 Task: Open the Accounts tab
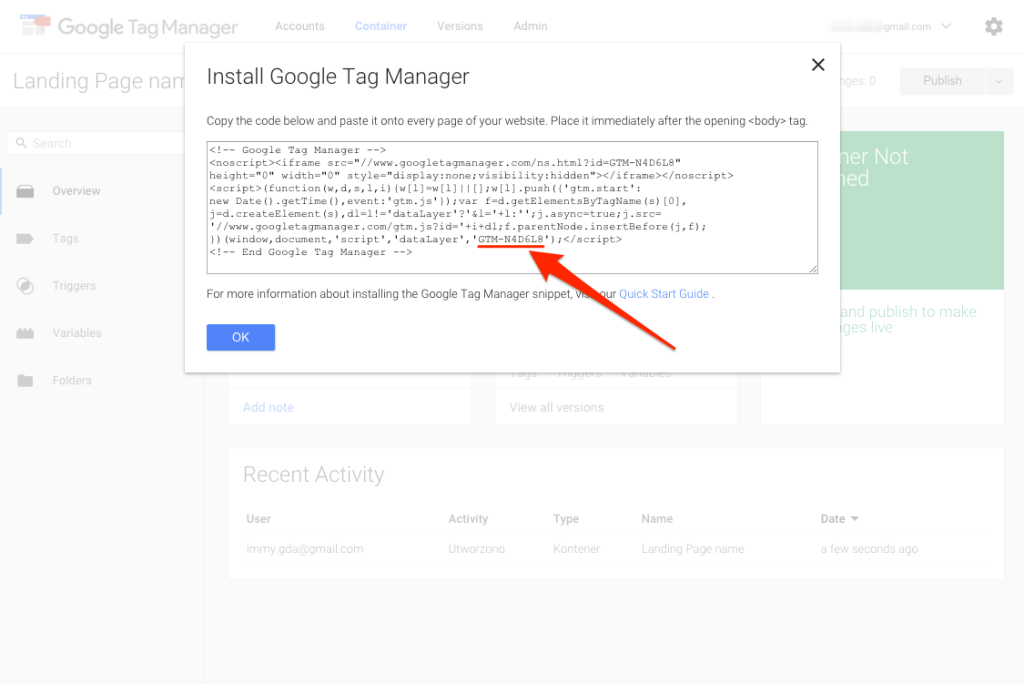tap(300, 26)
